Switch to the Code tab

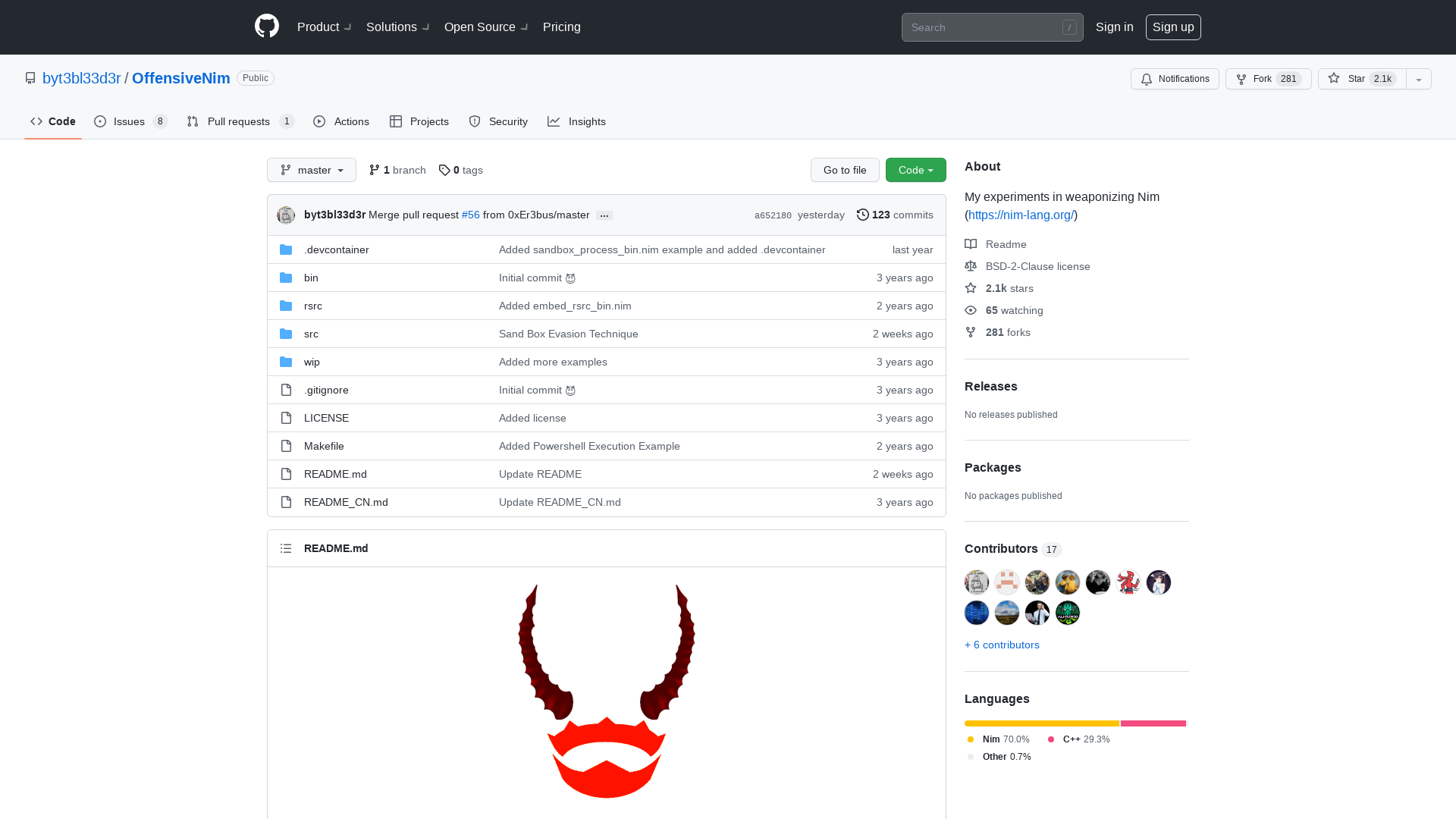point(53,121)
